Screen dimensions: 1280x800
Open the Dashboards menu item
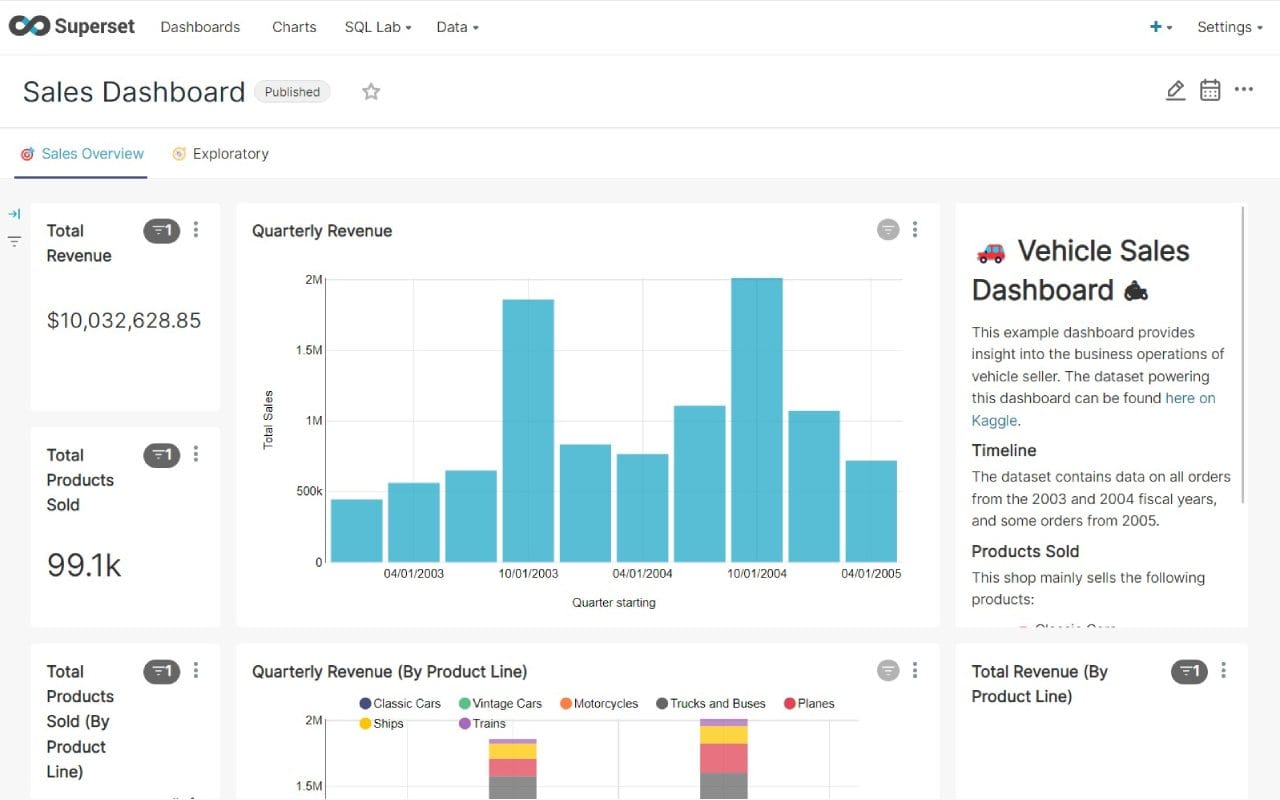[200, 27]
